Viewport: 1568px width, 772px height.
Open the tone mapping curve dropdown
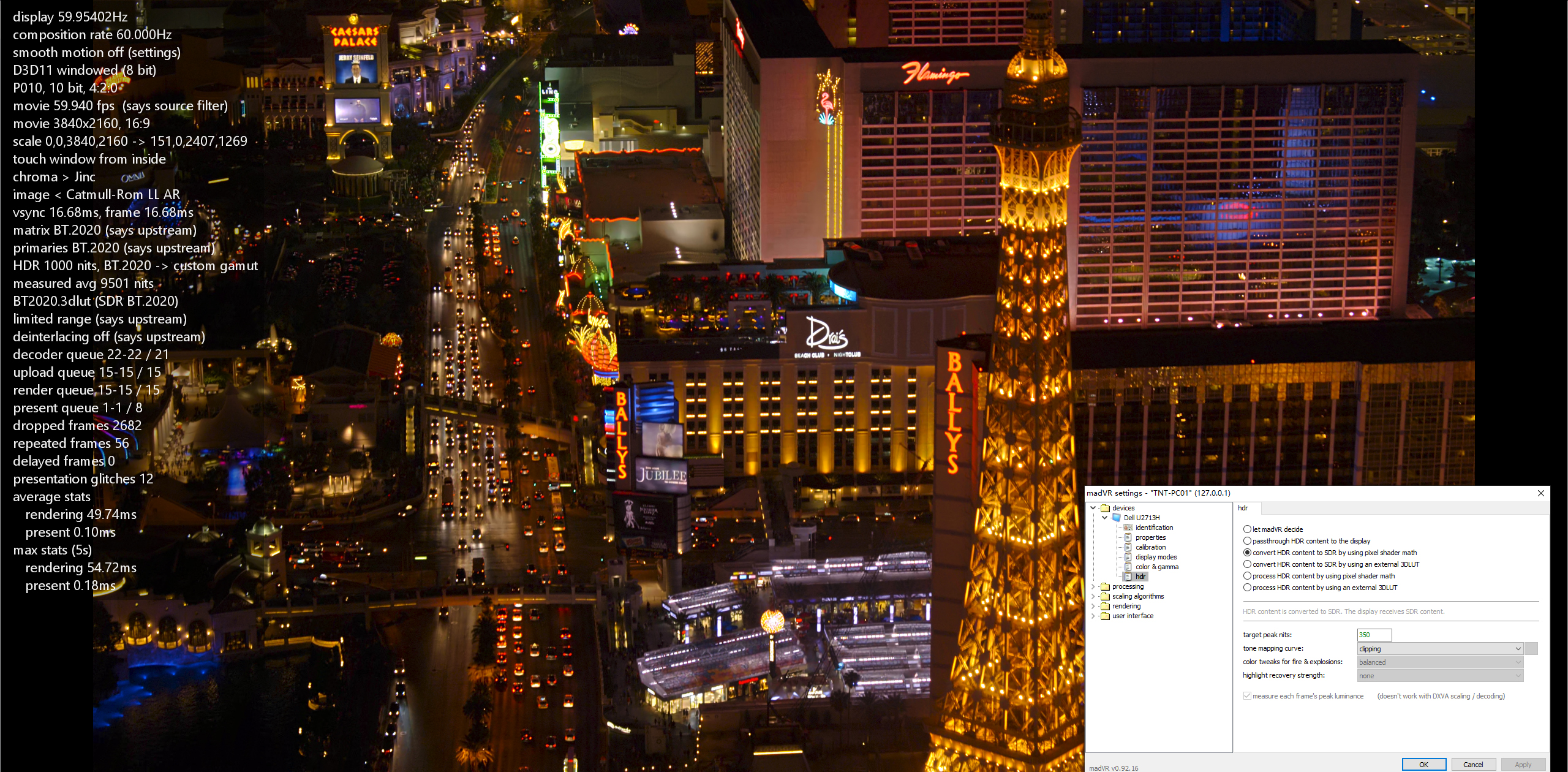pos(1439,649)
